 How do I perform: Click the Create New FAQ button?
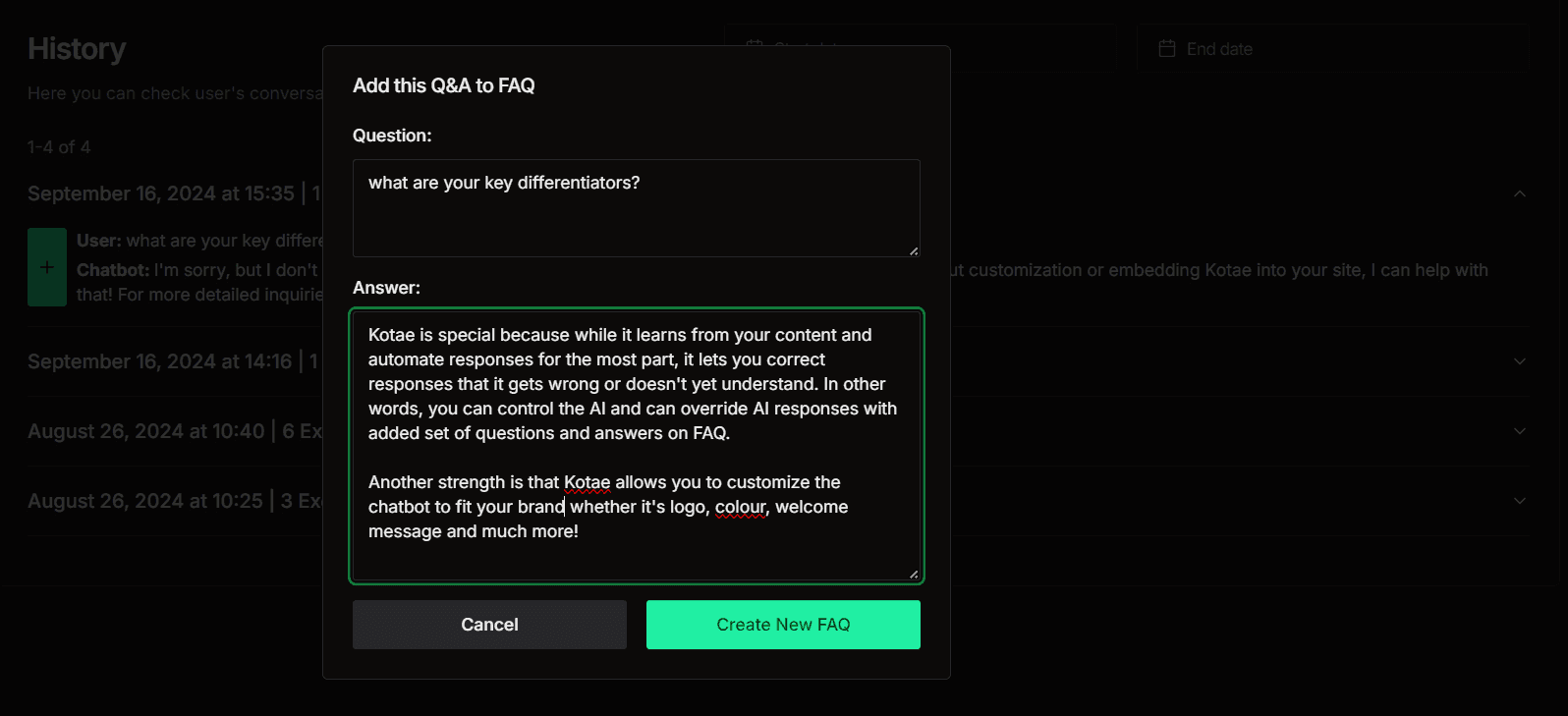(783, 625)
